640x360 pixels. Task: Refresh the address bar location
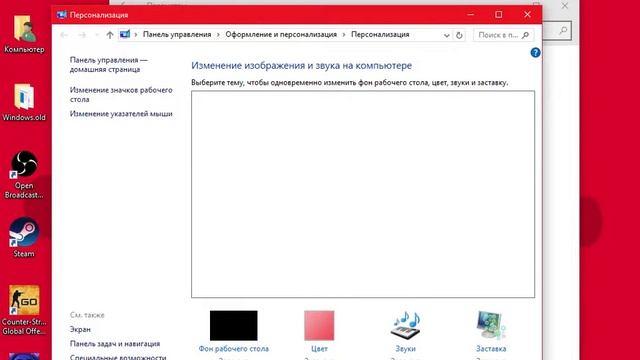459,35
